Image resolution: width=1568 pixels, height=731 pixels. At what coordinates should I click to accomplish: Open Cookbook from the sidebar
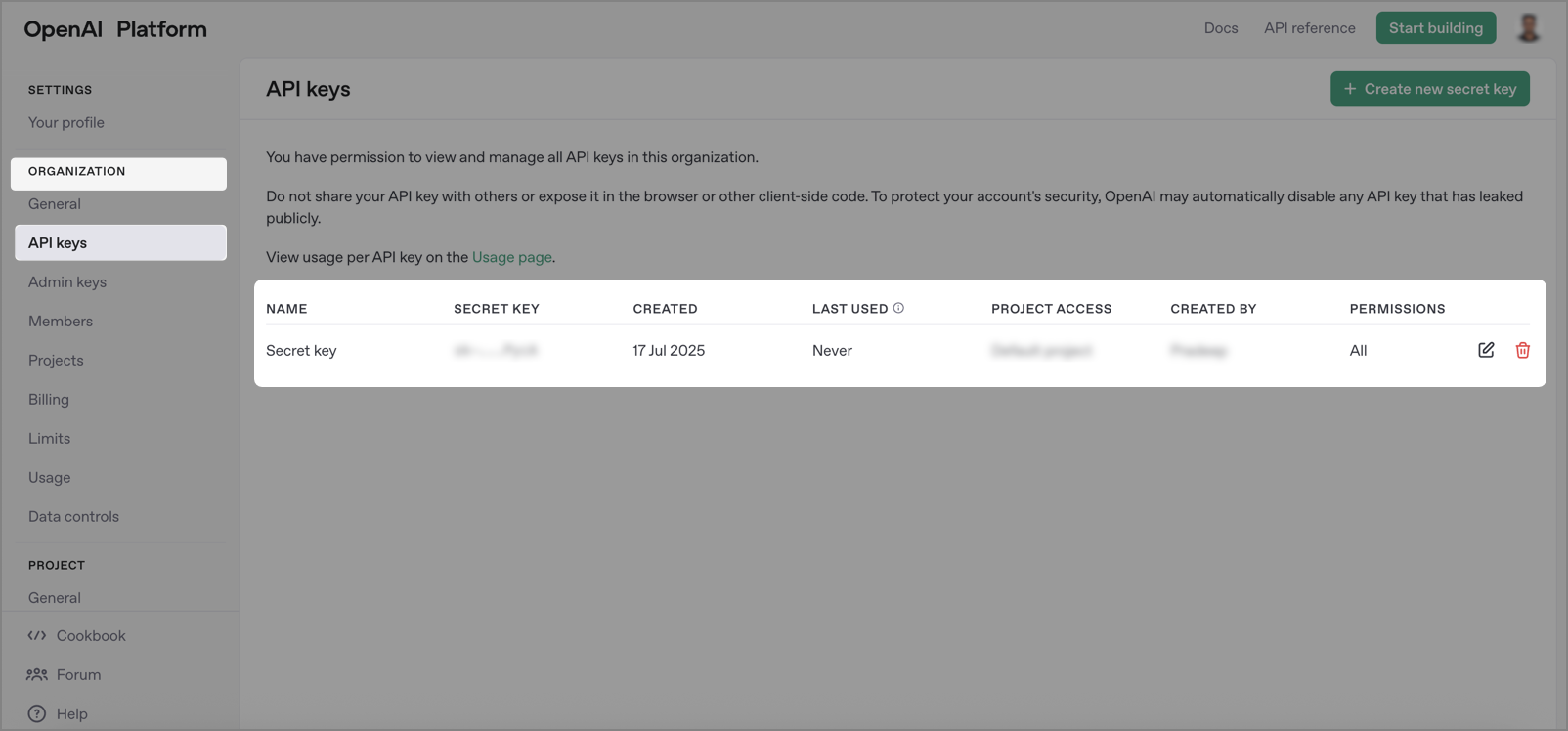click(90, 635)
